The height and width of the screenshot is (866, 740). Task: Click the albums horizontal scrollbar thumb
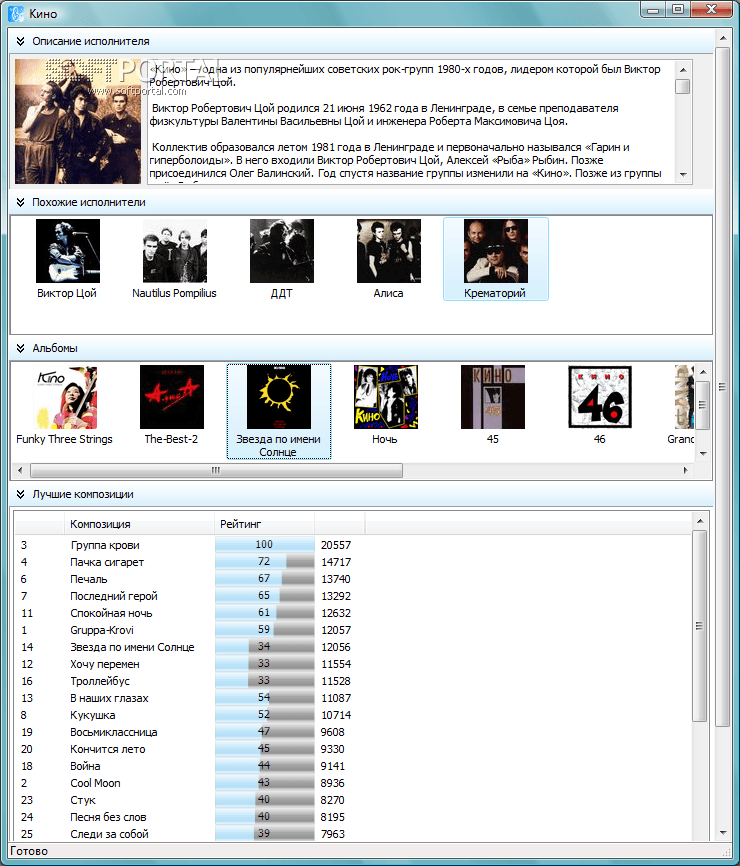click(x=216, y=471)
